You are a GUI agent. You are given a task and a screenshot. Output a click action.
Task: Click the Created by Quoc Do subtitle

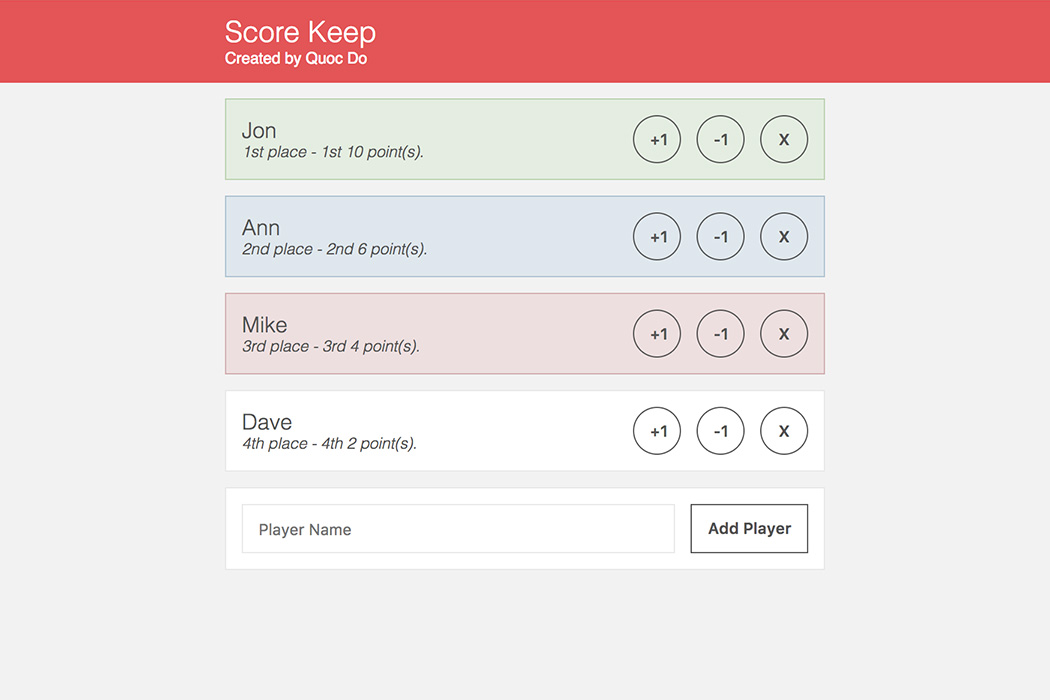[296, 58]
